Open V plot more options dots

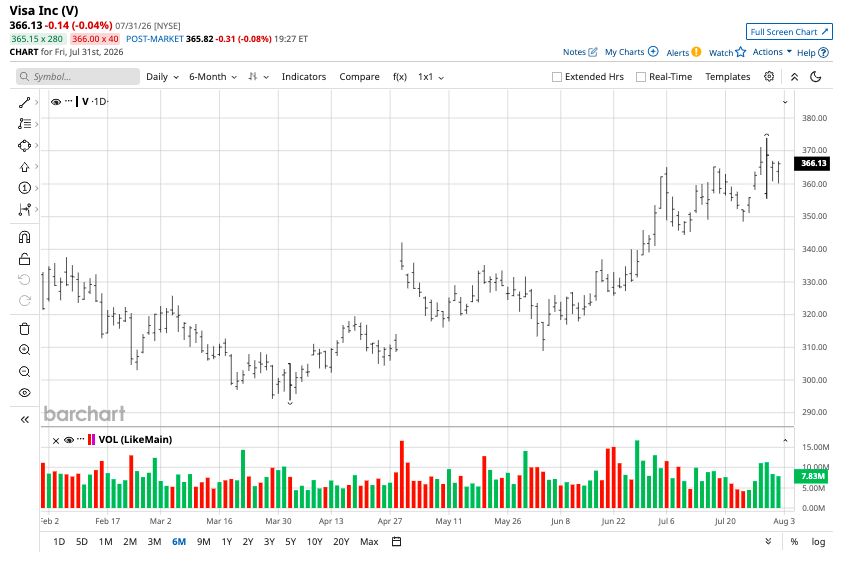(68, 100)
